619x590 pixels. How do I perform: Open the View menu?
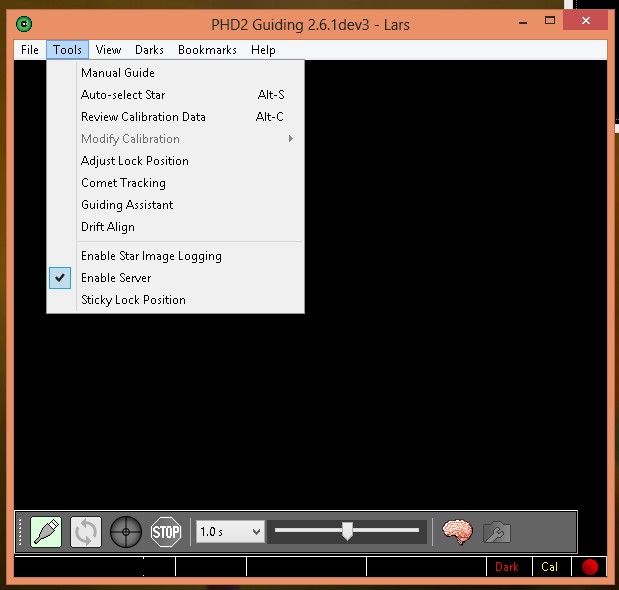click(x=108, y=50)
